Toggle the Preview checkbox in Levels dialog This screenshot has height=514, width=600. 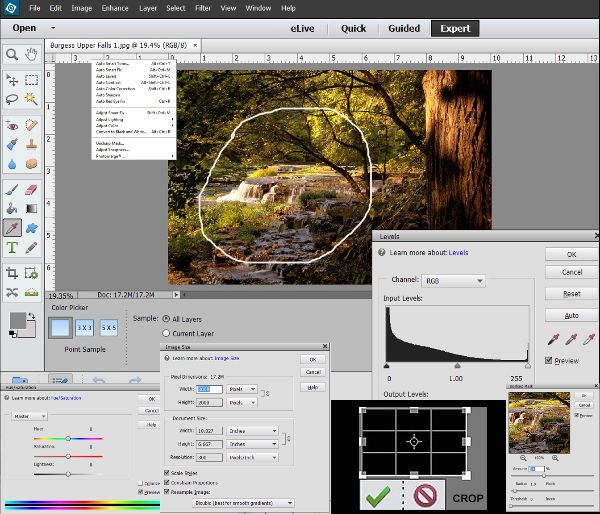pyautogui.click(x=549, y=360)
